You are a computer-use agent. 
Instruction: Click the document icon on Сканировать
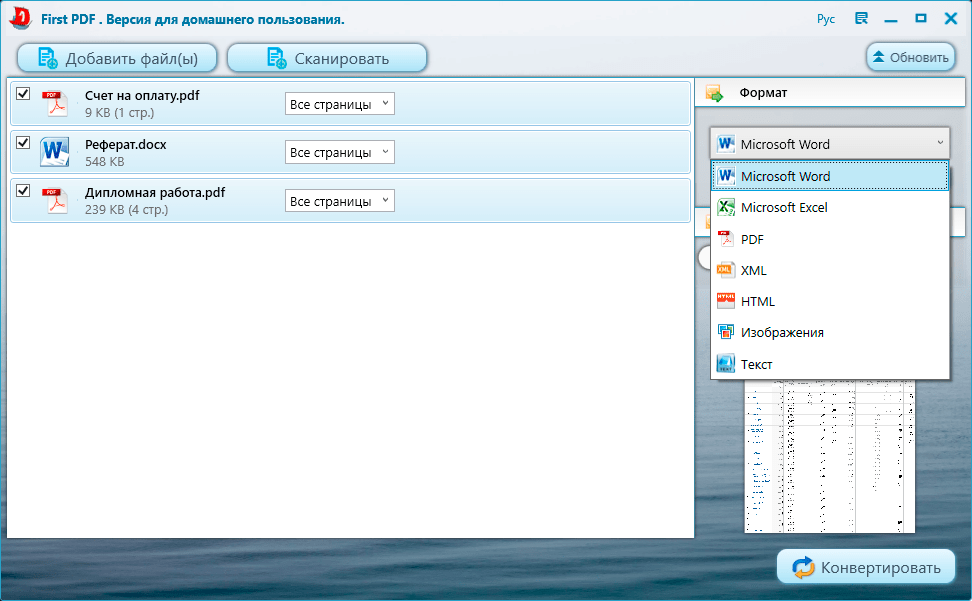pyautogui.click(x=276, y=58)
